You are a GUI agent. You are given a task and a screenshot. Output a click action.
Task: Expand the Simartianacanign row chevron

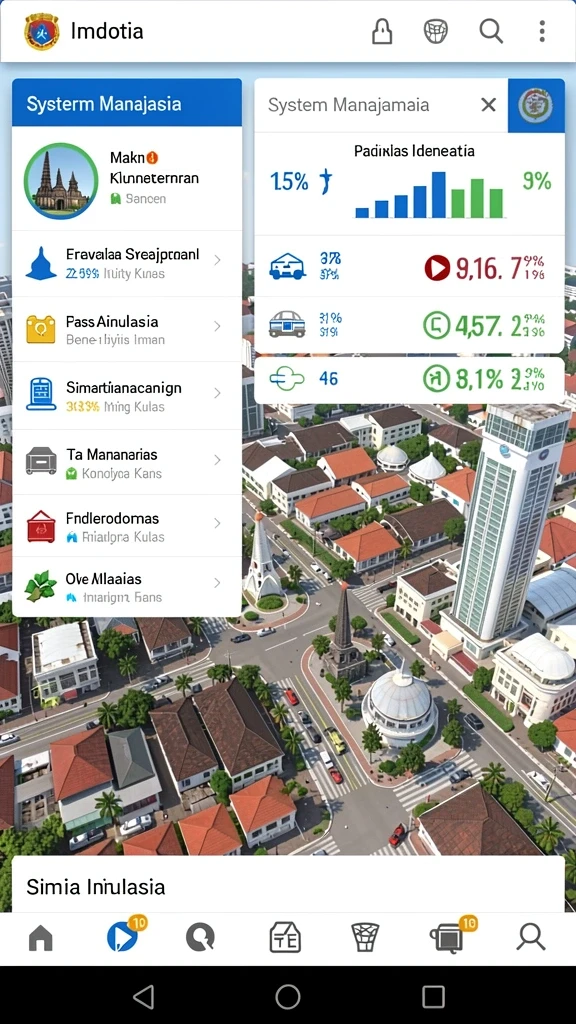(x=217, y=393)
